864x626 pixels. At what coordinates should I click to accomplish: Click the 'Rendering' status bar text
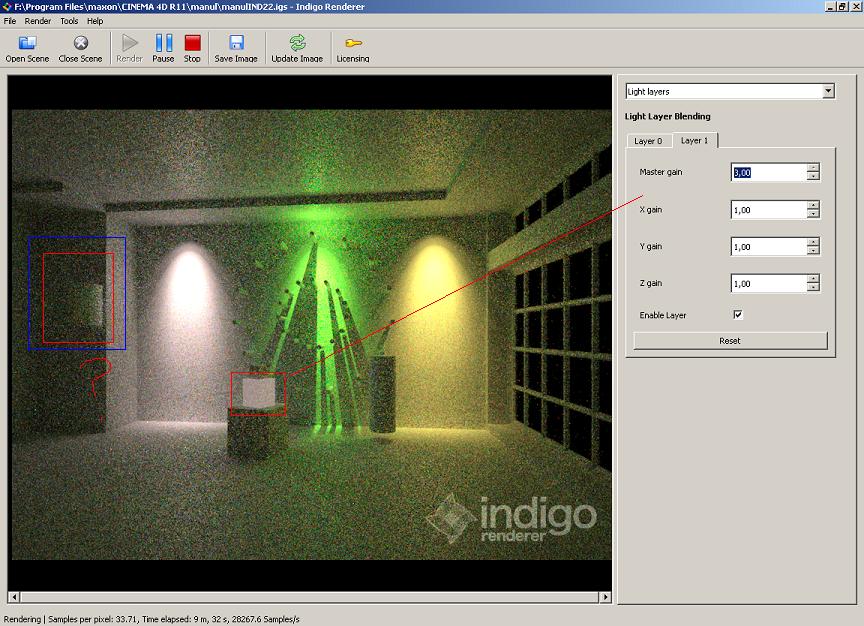point(22,619)
